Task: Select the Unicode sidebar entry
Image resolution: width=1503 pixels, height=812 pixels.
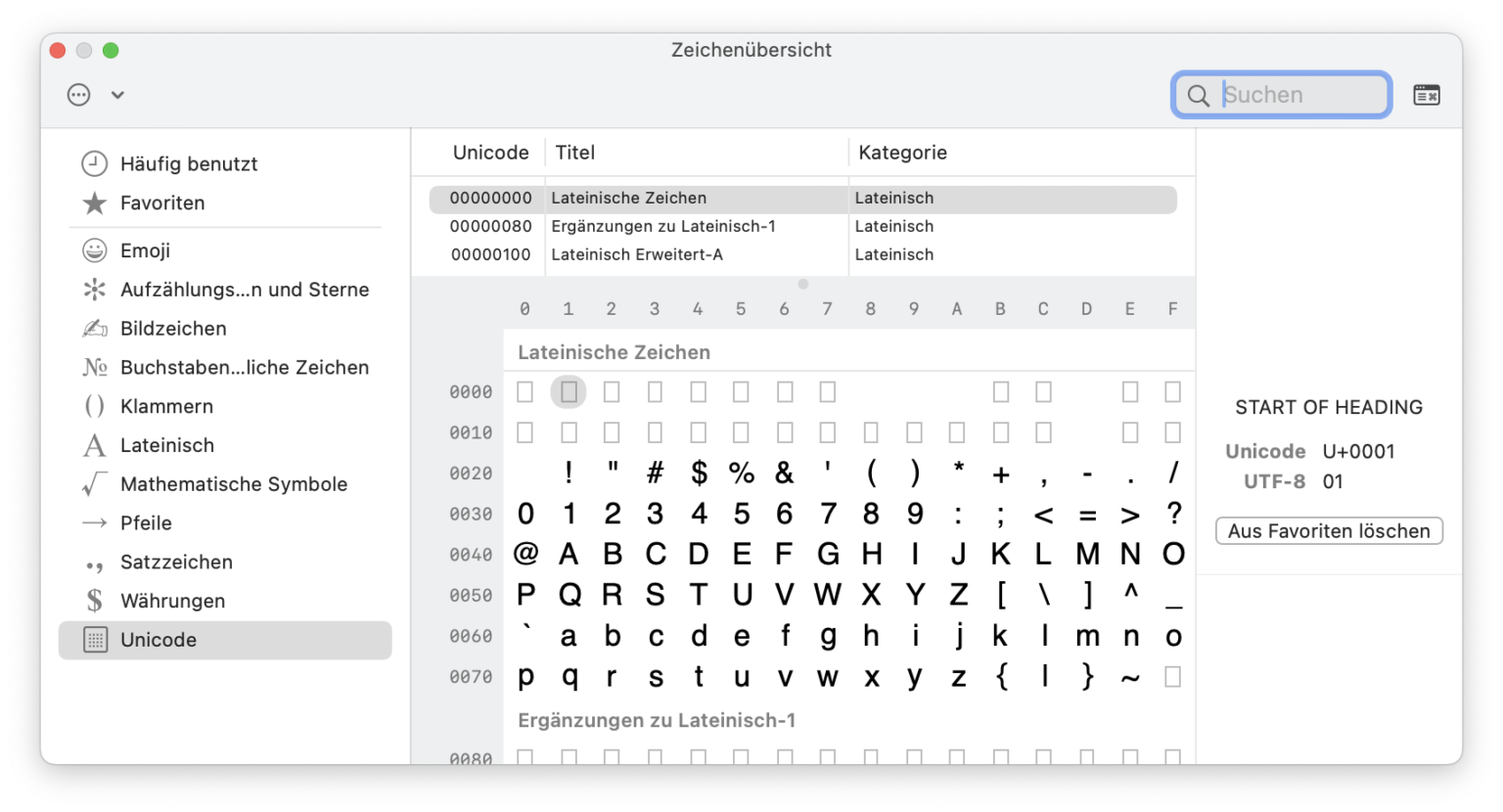Action: [x=160, y=639]
